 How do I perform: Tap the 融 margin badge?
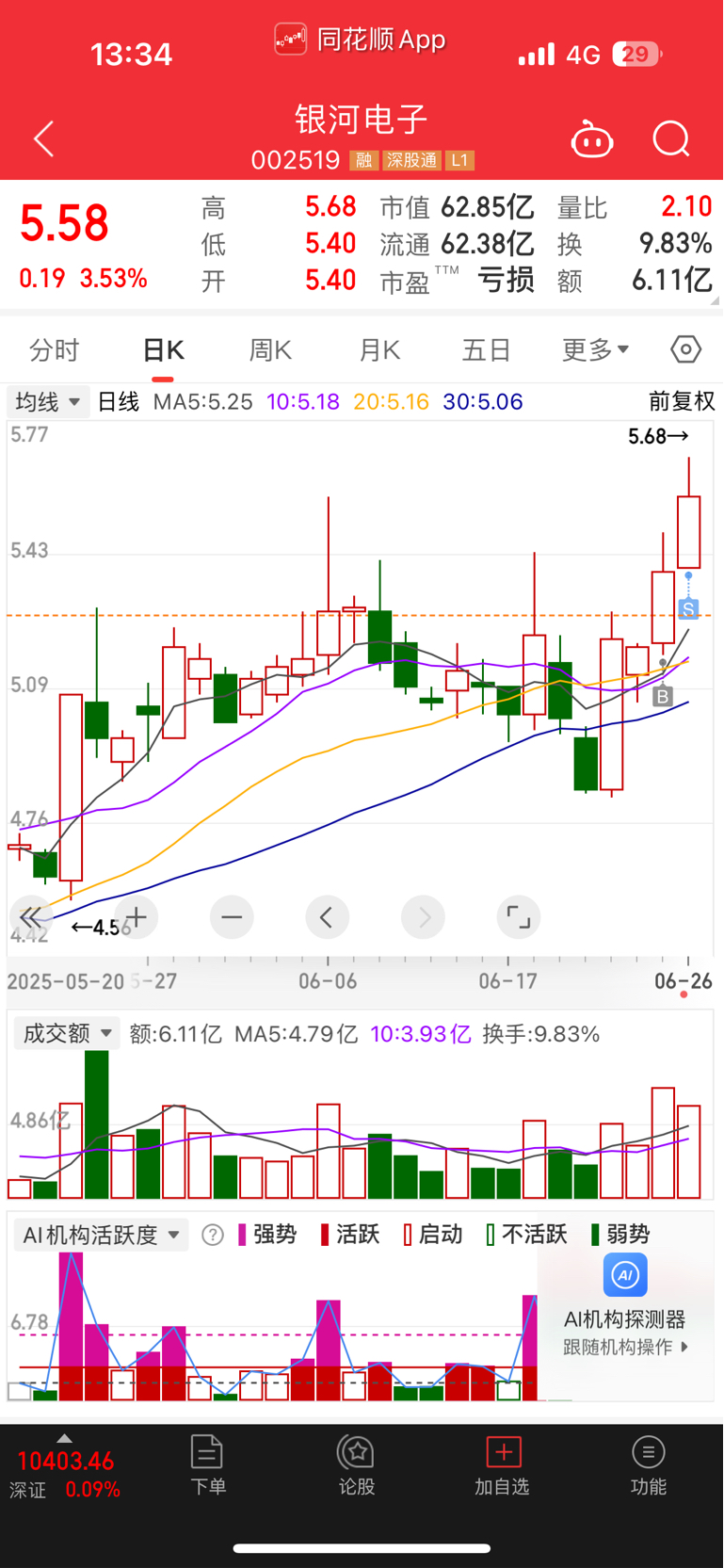362,160
